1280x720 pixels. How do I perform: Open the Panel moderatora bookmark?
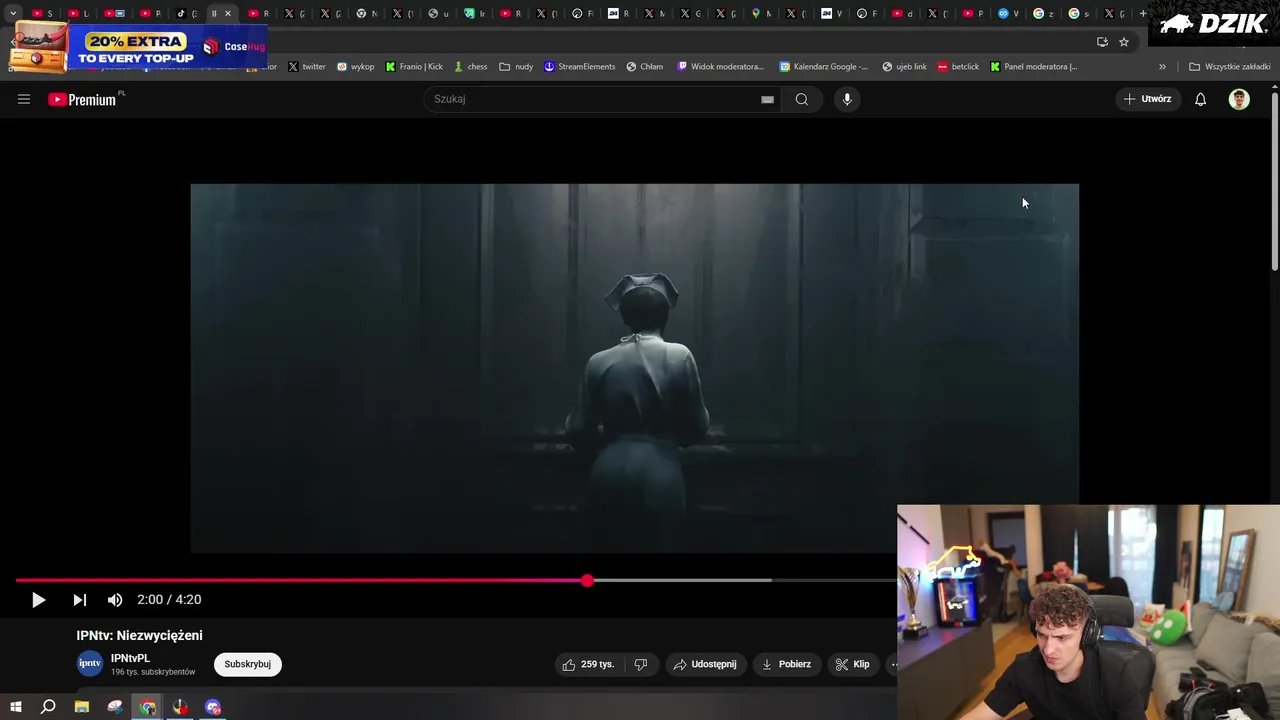click(1033, 67)
